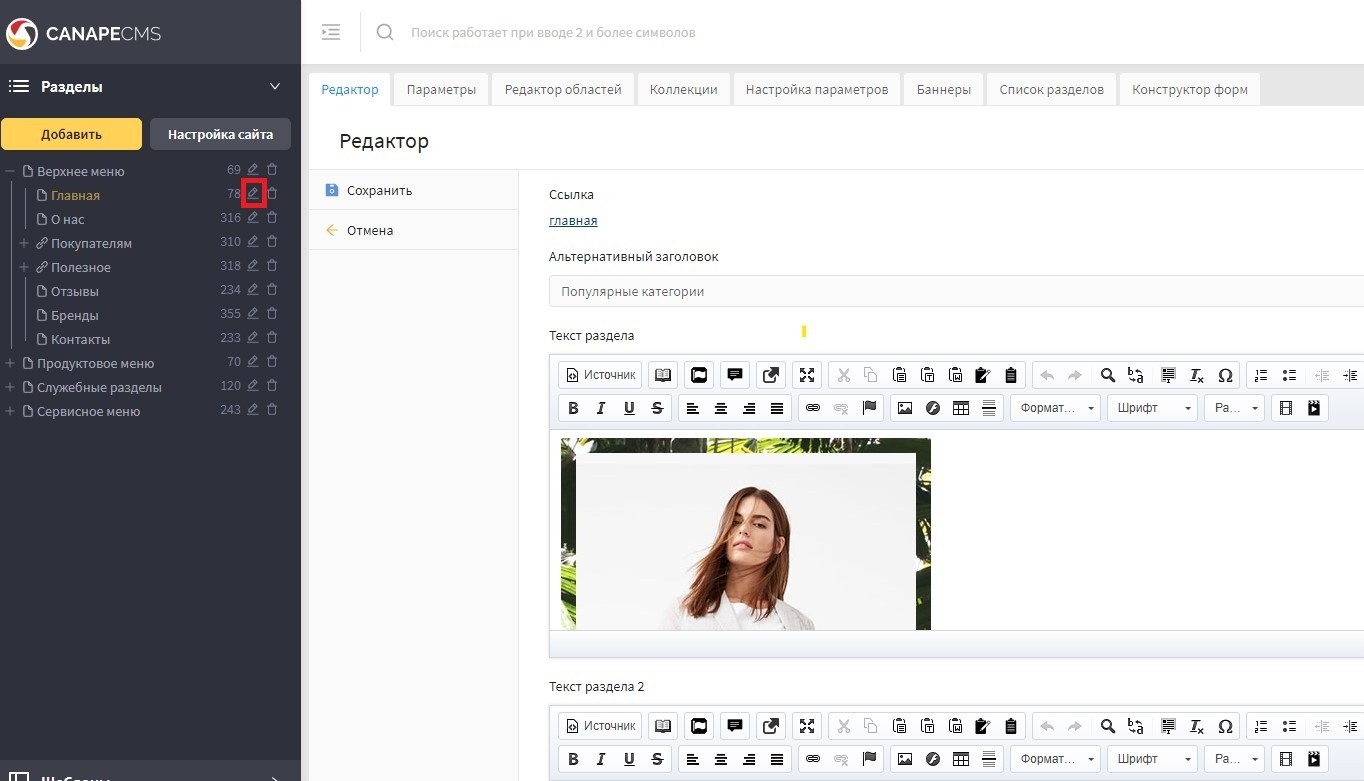Click the yellow Добавить button
1364x781 pixels.
click(71, 134)
